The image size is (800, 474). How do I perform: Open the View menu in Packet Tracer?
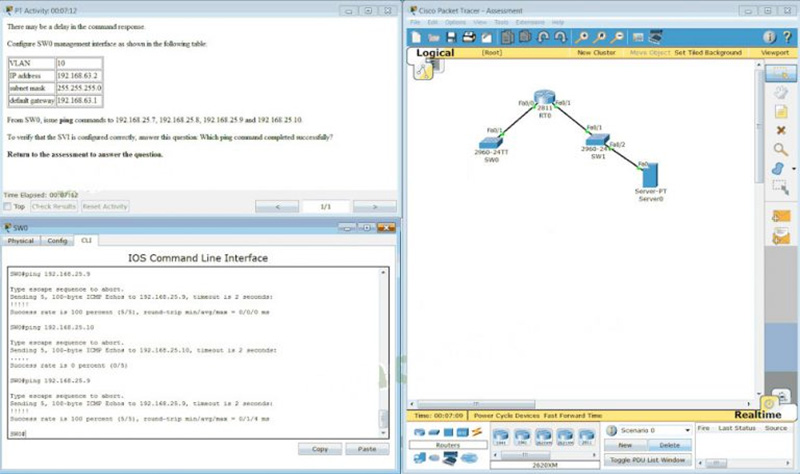[x=480, y=22]
